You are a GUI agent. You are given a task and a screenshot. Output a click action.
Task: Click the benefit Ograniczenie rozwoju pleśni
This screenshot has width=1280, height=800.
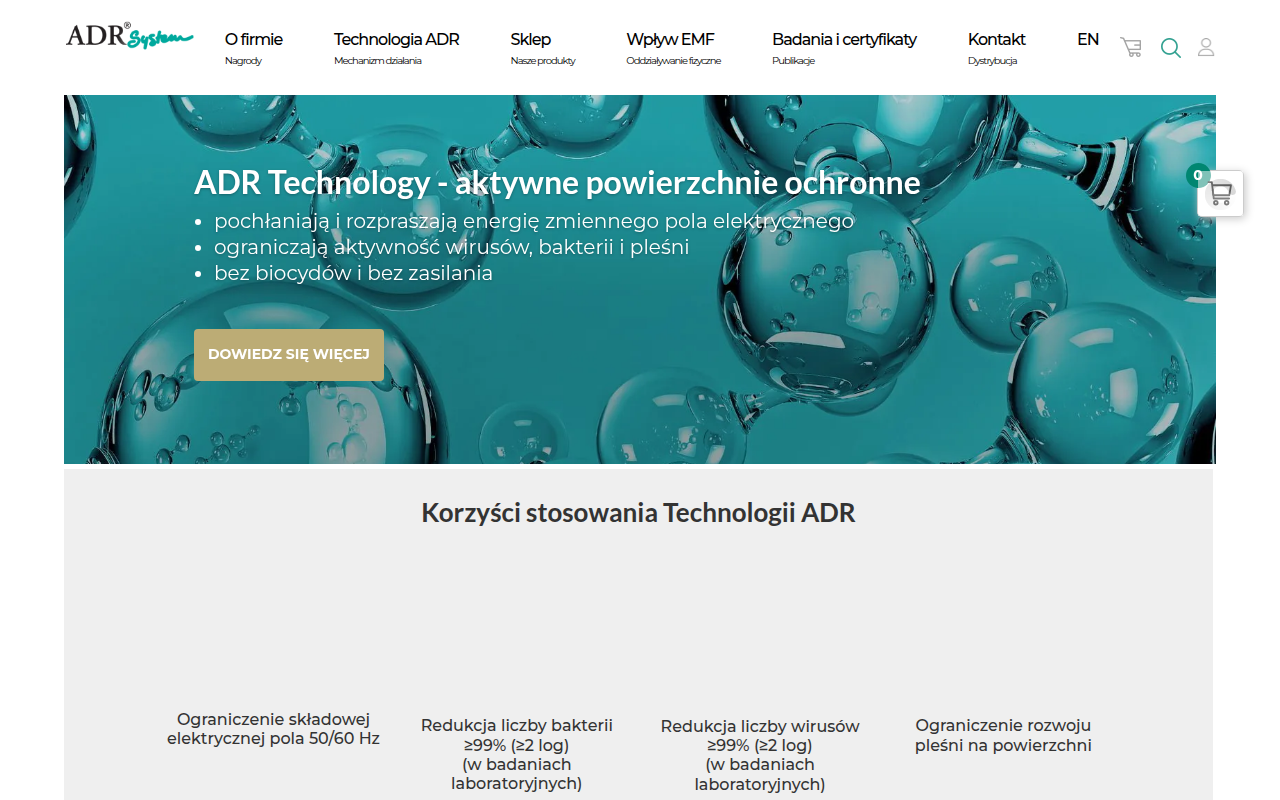click(x=1003, y=735)
